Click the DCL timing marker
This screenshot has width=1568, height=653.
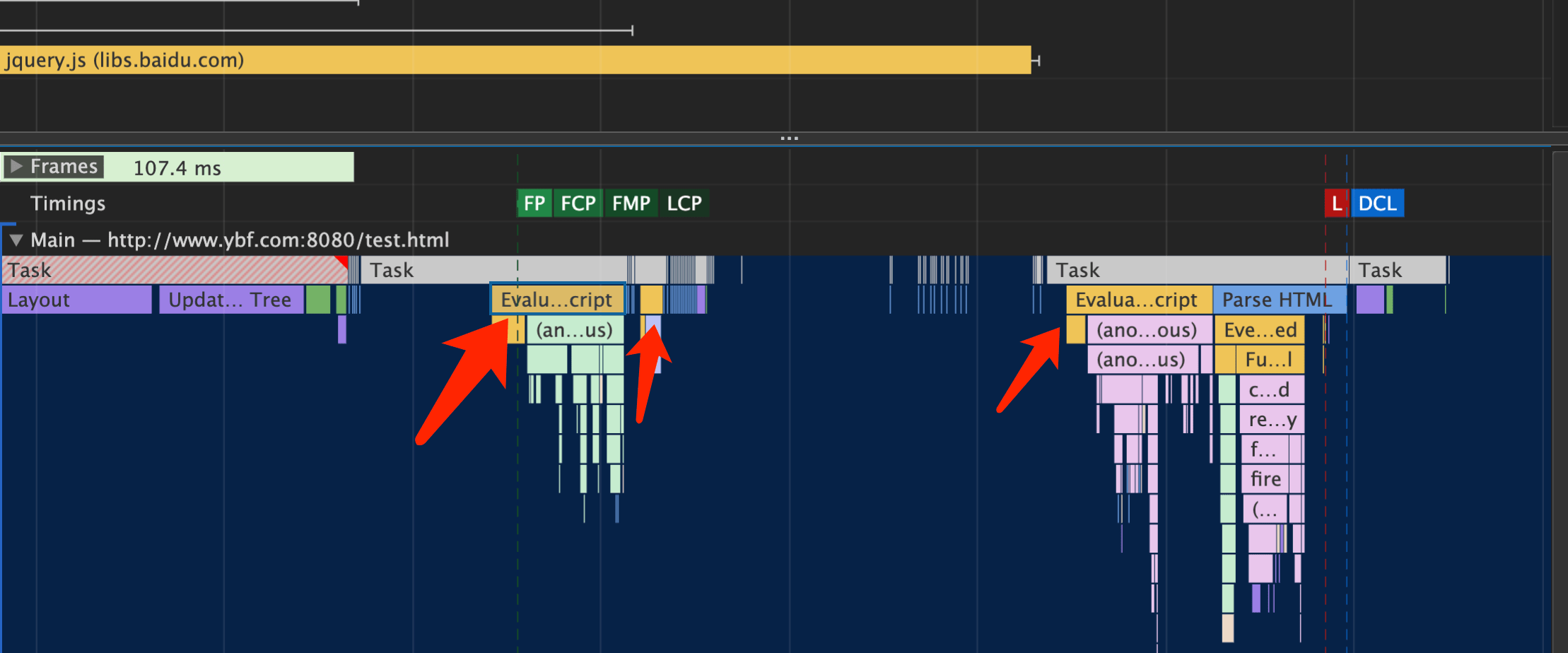(x=1377, y=204)
